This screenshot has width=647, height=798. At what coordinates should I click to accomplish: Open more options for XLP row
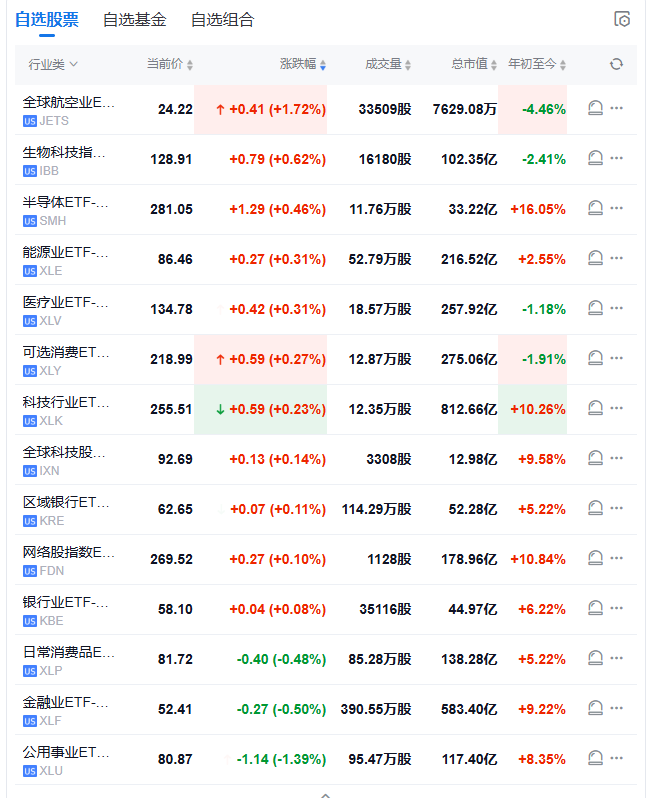[x=616, y=658]
